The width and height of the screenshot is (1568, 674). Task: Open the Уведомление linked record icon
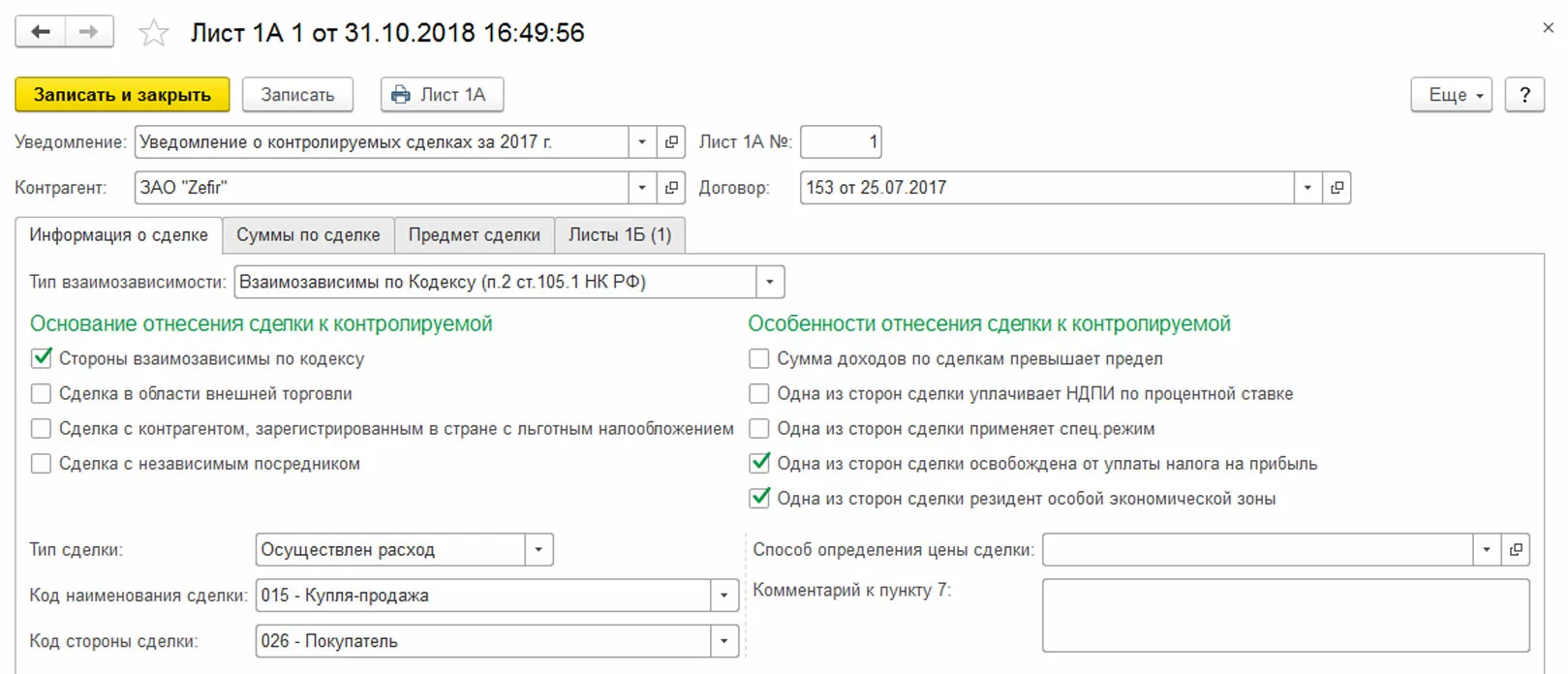tap(671, 142)
